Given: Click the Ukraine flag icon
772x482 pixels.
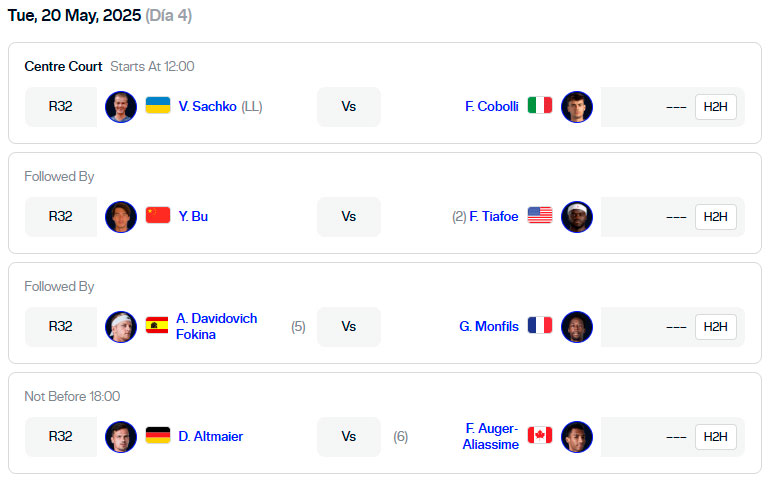Looking at the screenshot, I should point(158,106).
